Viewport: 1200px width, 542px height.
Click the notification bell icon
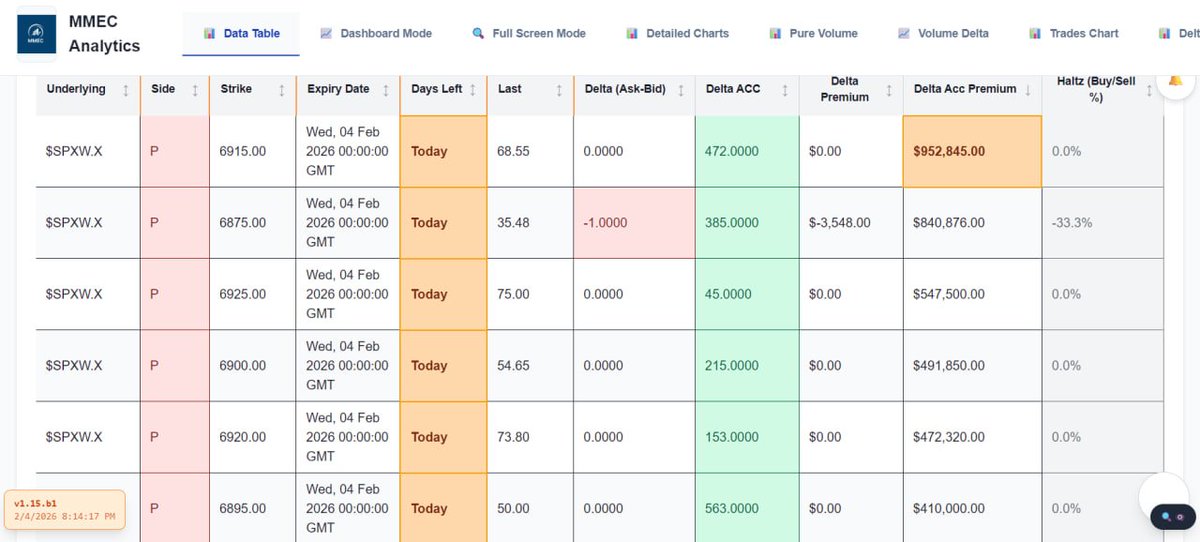[1175, 80]
